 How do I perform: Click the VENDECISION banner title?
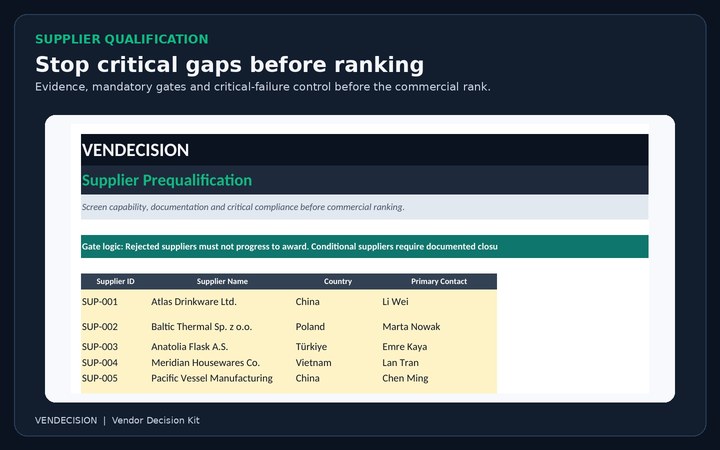tap(135, 150)
